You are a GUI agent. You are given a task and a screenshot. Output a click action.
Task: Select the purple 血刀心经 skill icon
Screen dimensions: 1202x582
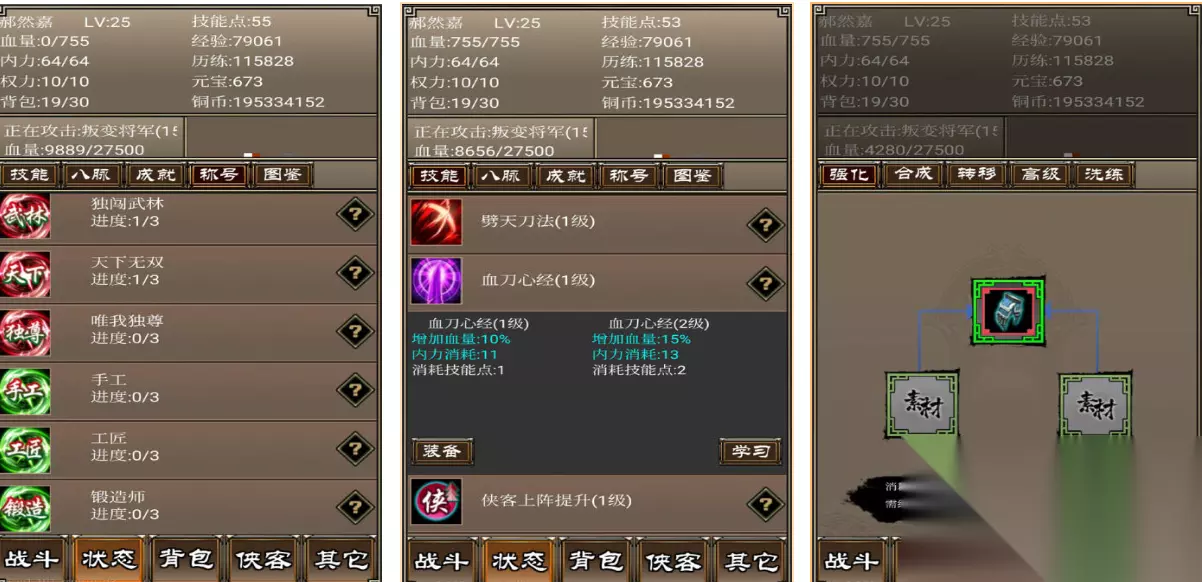click(x=436, y=281)
